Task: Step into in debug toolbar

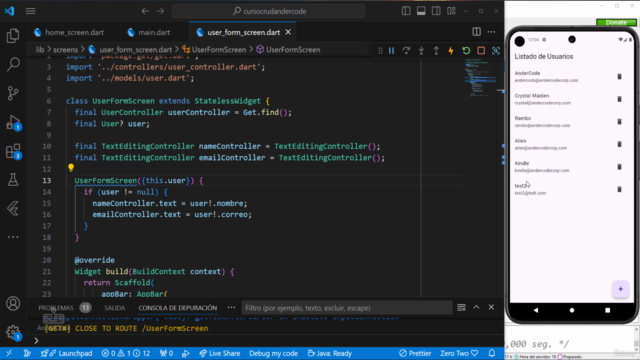Action: (421, 51)
